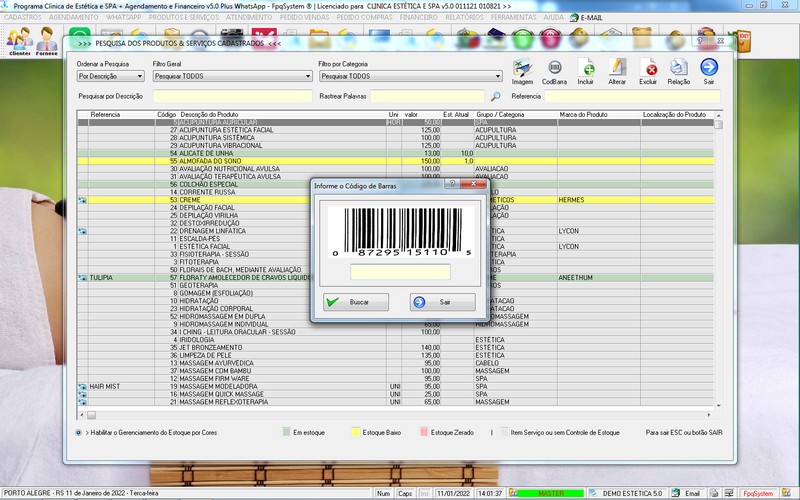This screenshot has height=500, width=800.
Task: Add a product with Incluir icon
Action: coord(586,71)
